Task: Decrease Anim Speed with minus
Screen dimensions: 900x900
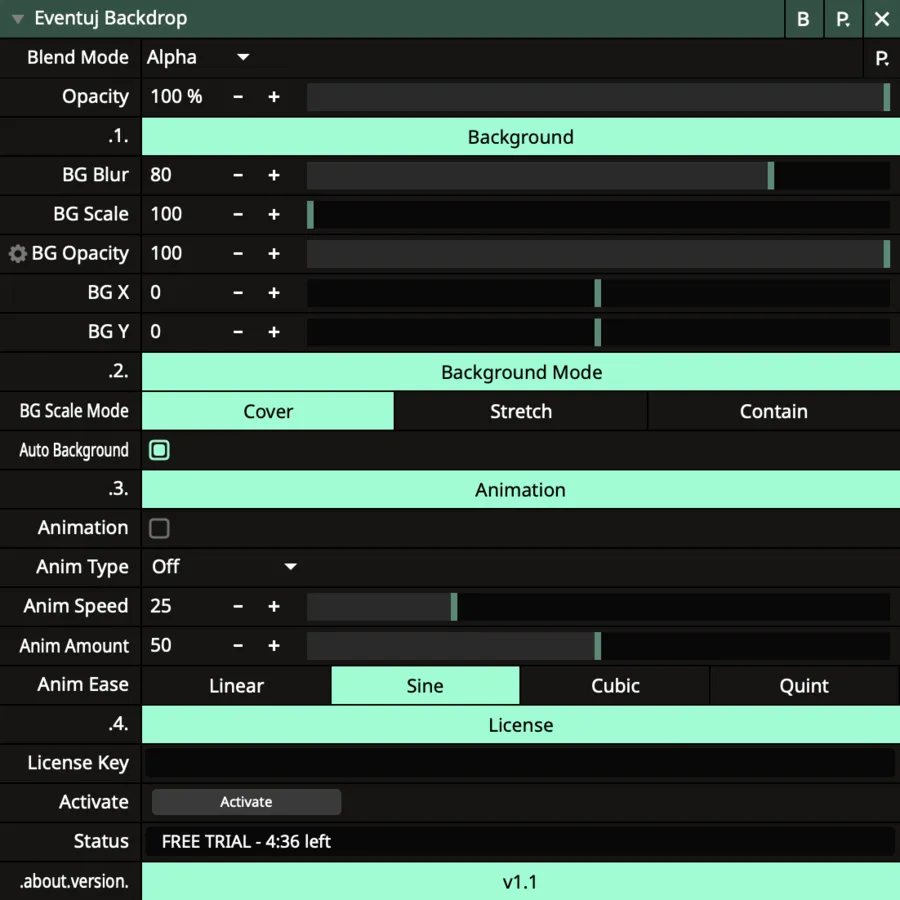Action: (238, 606)
